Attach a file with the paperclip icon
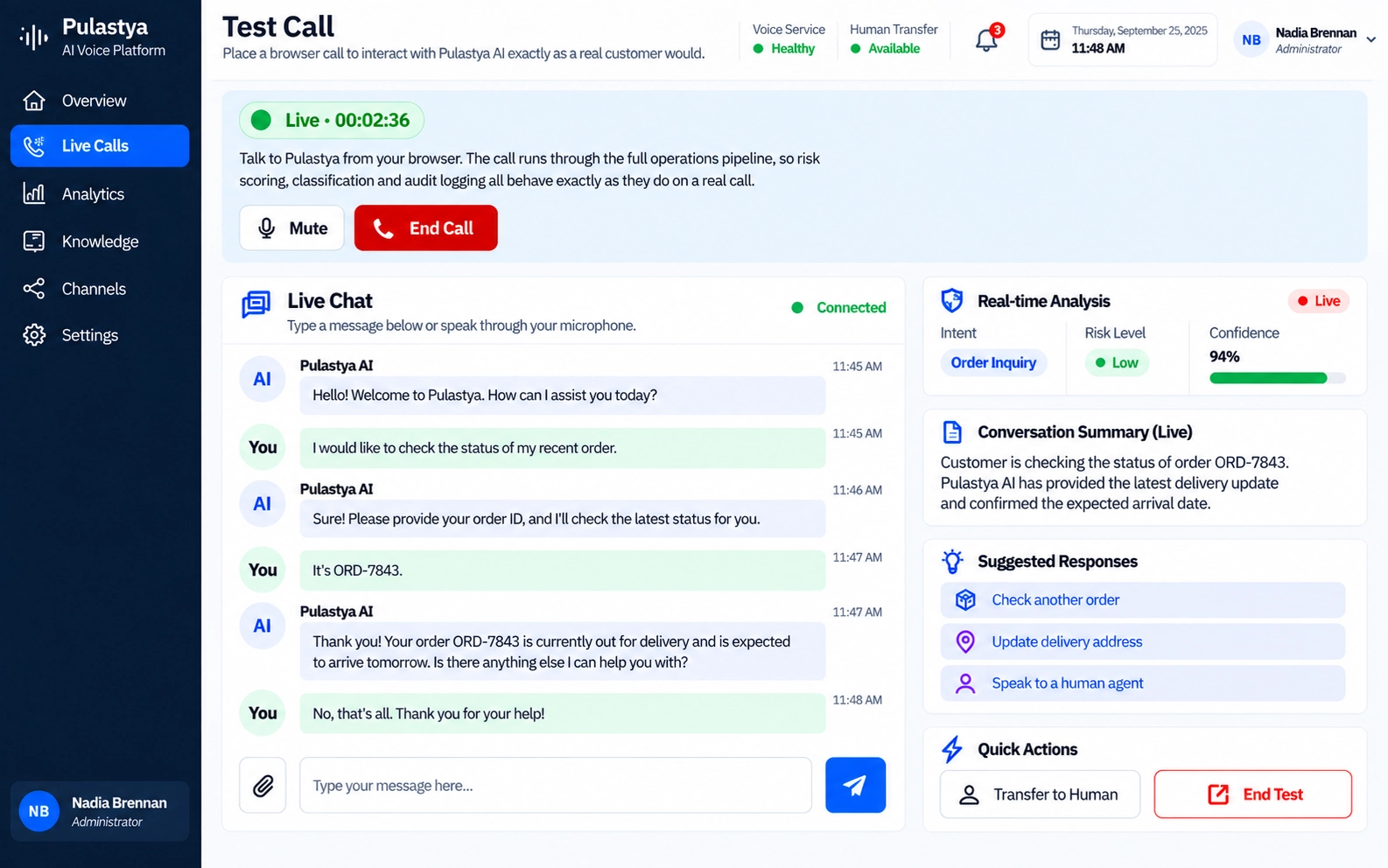The width and height of the screenshot is (1388, 868). coord(263,786)
